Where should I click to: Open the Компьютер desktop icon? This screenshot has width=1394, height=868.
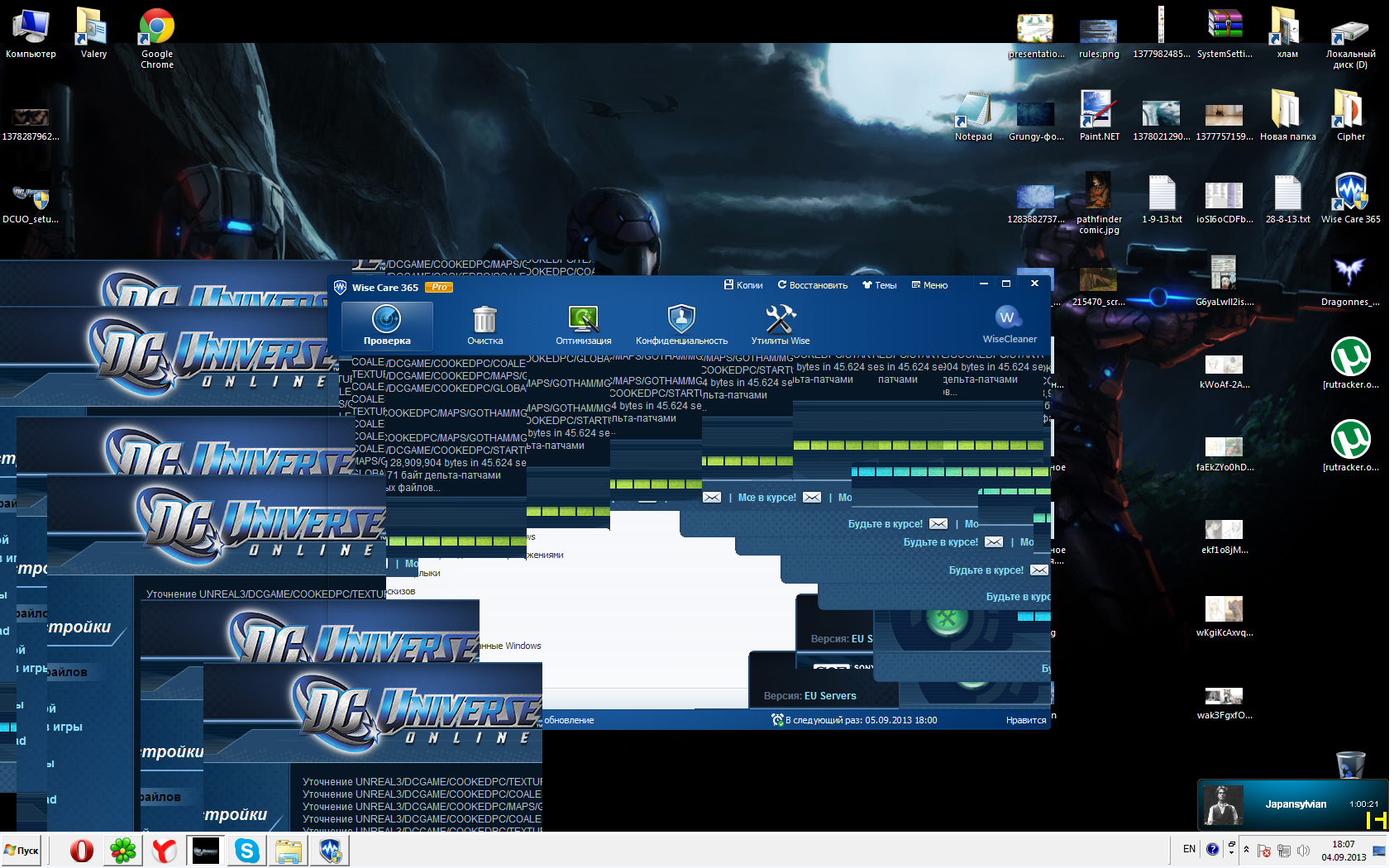pos(31,35)
